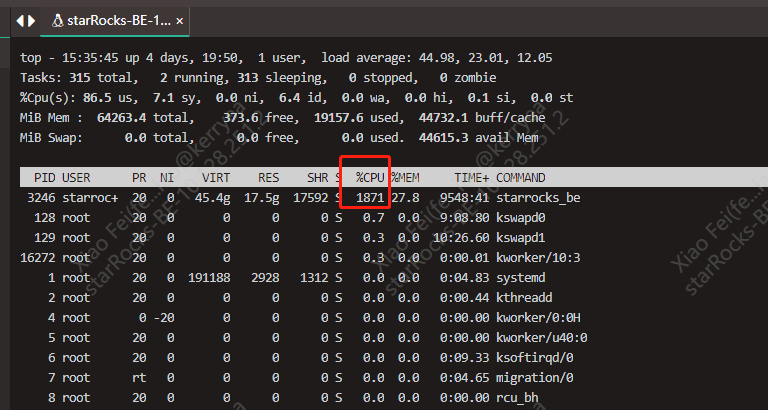
Task: Click the TIME+ column header
Action: [x=471, y=177]
